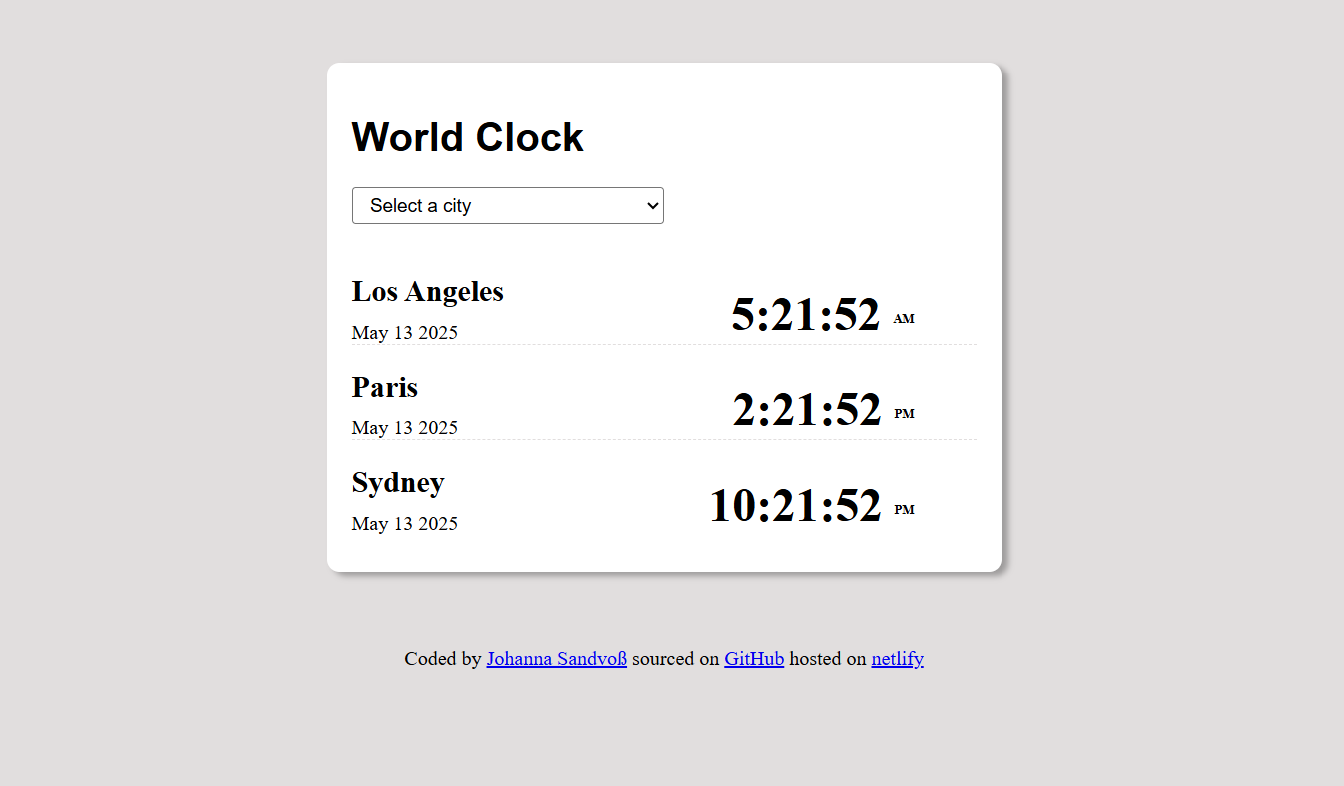Click the Paris time 2:21:52
The width and height of the screenshot is (1344, 786).
point(806,409)
